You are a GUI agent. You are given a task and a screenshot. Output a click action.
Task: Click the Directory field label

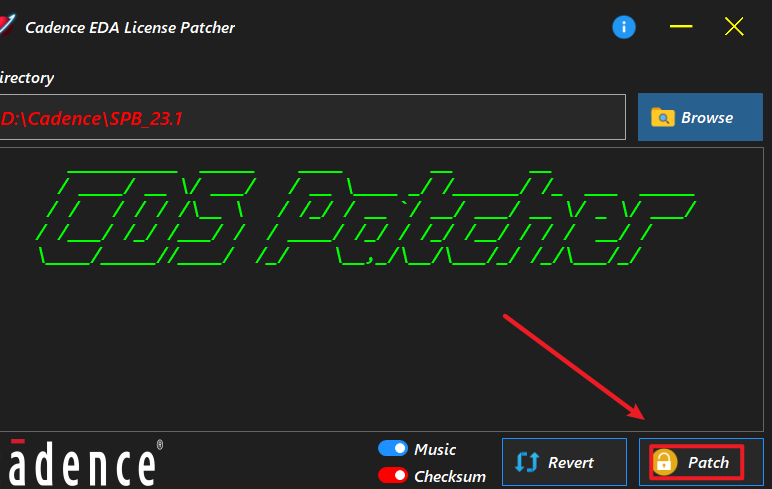(x=27, y=78)
